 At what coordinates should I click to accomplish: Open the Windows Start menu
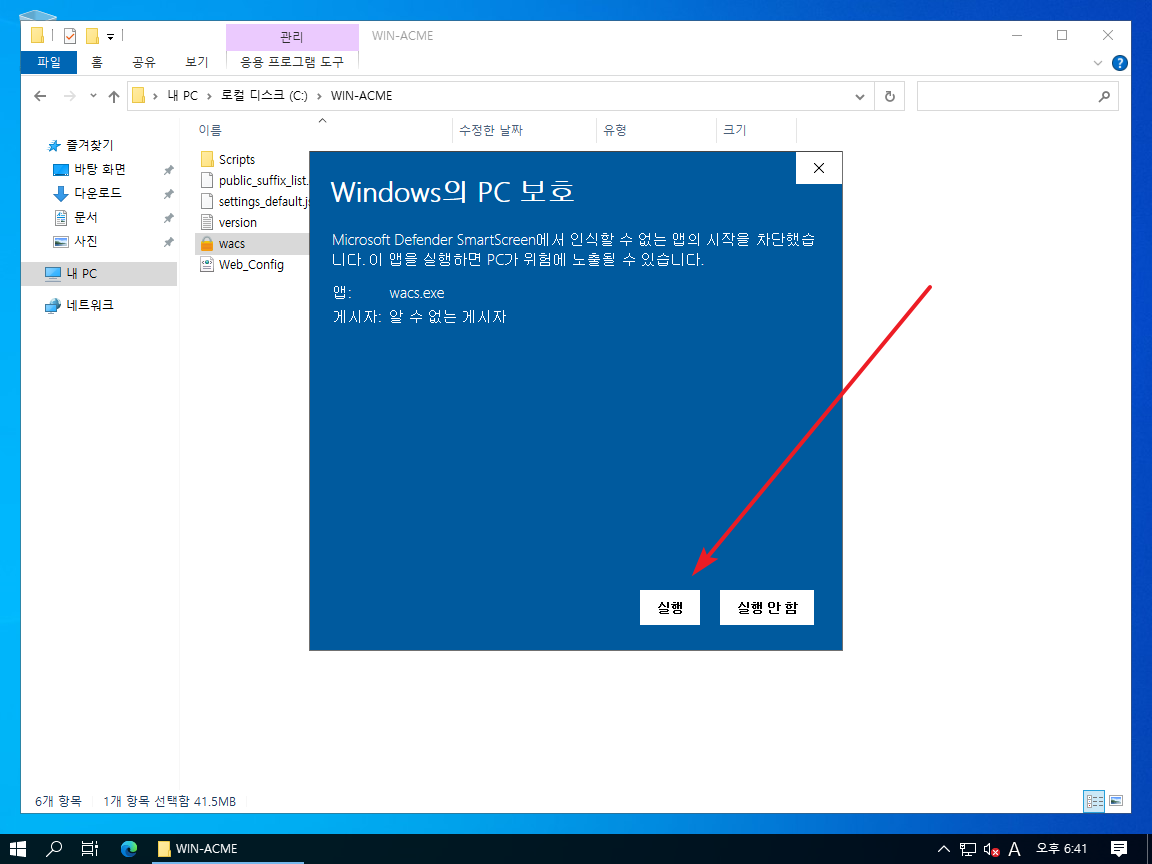pos(18,849)
